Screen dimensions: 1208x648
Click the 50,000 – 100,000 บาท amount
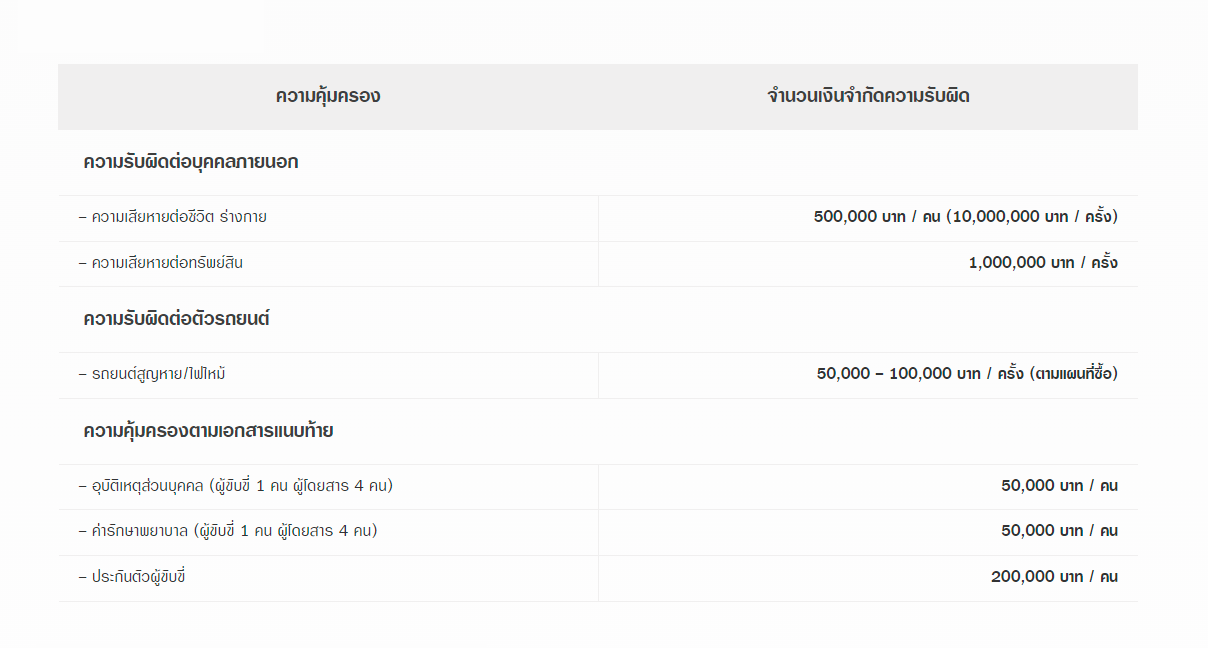point(898,374)
